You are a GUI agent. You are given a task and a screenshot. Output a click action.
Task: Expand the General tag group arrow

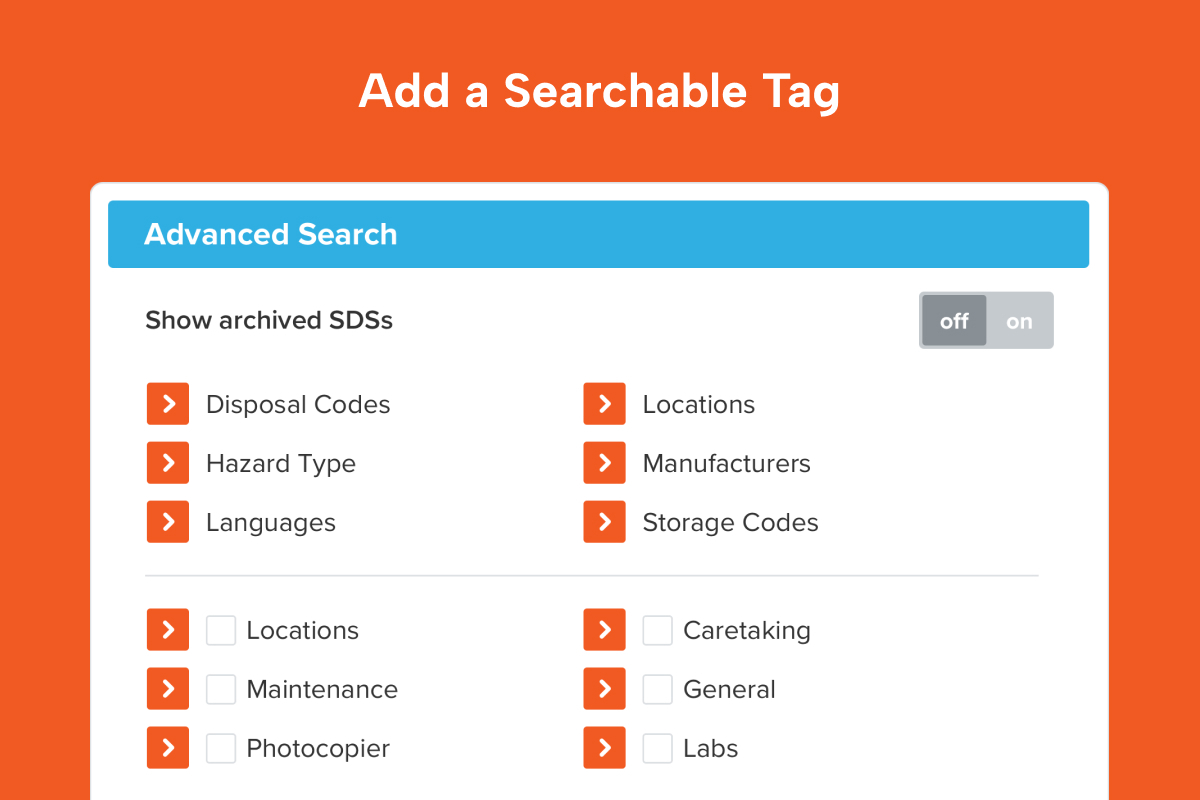(605, 689)
